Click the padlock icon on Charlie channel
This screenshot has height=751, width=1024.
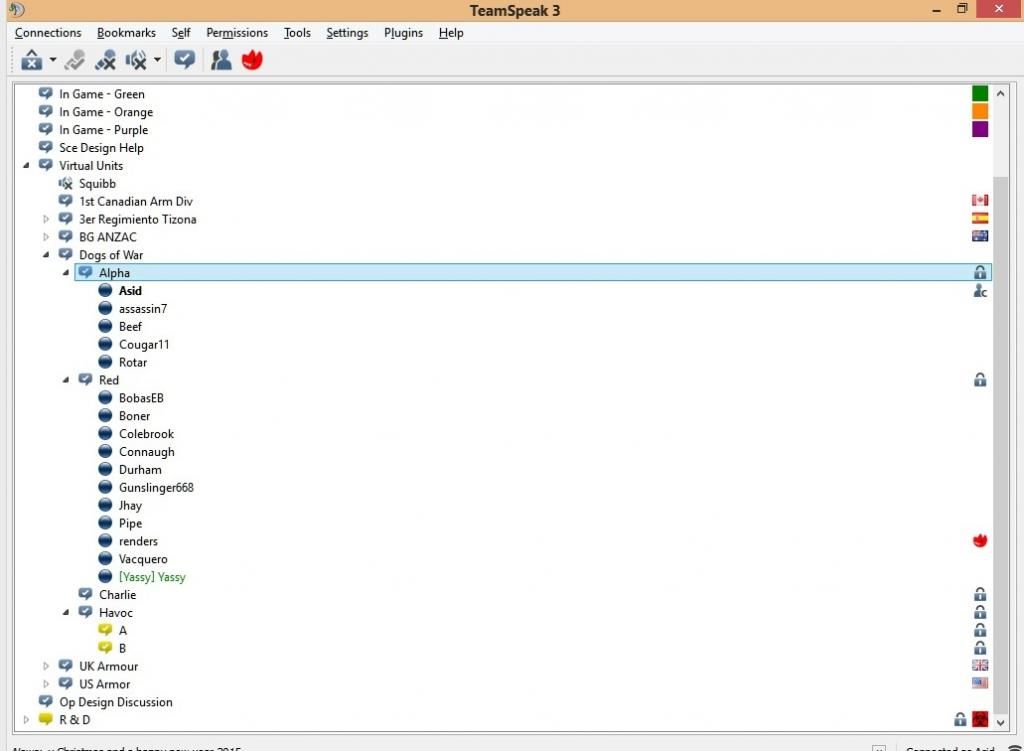pyautogui.click(x=980, y=595)
